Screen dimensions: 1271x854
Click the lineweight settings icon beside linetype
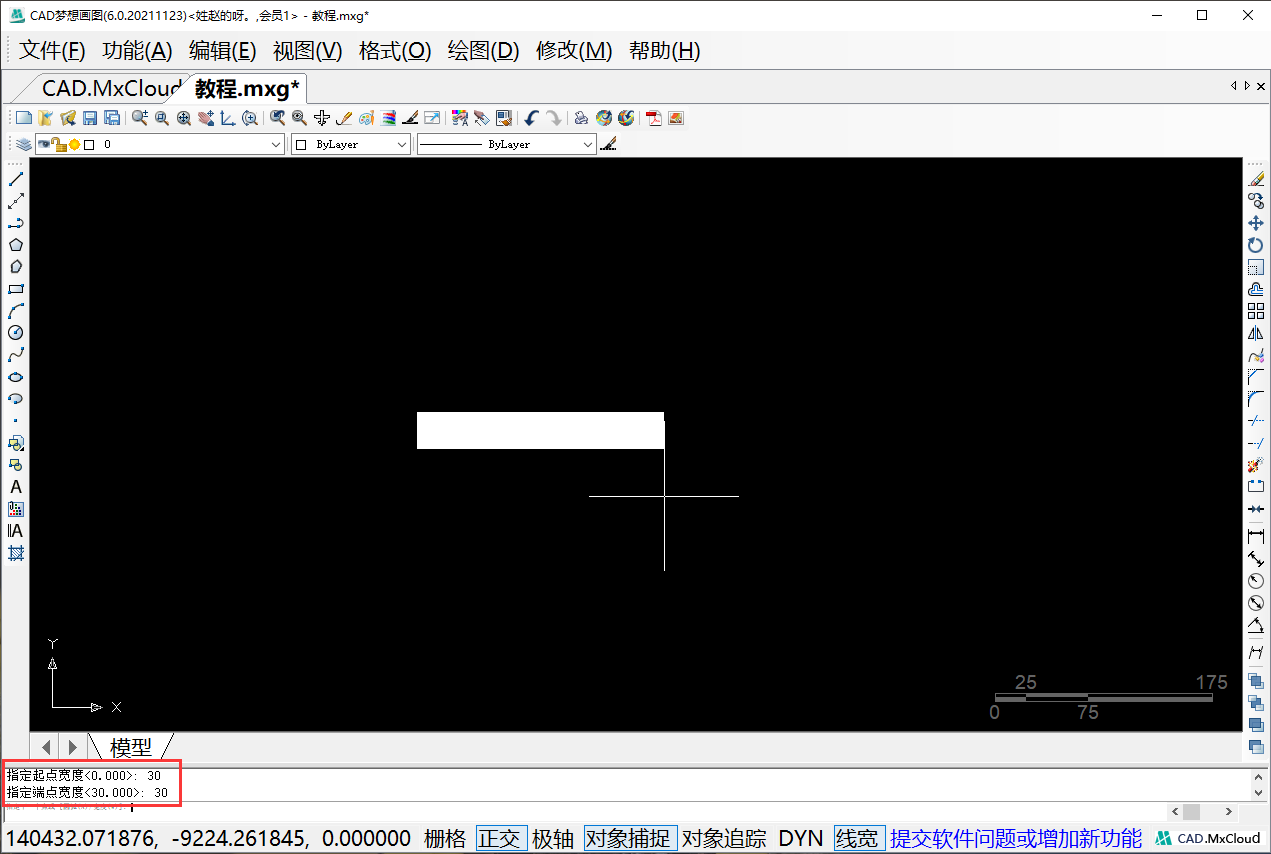click(608, 144)
